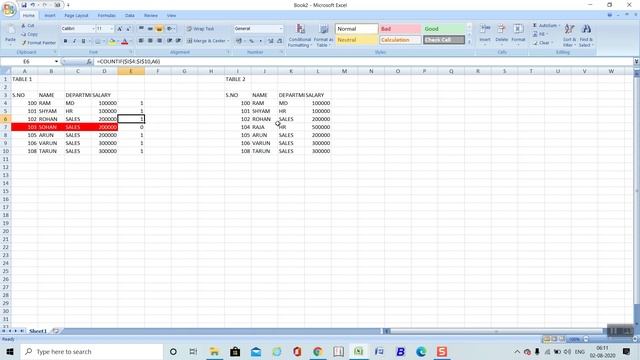Increase decimal places
This screenshot has height=360, width=640.
[x=271, y=41]
